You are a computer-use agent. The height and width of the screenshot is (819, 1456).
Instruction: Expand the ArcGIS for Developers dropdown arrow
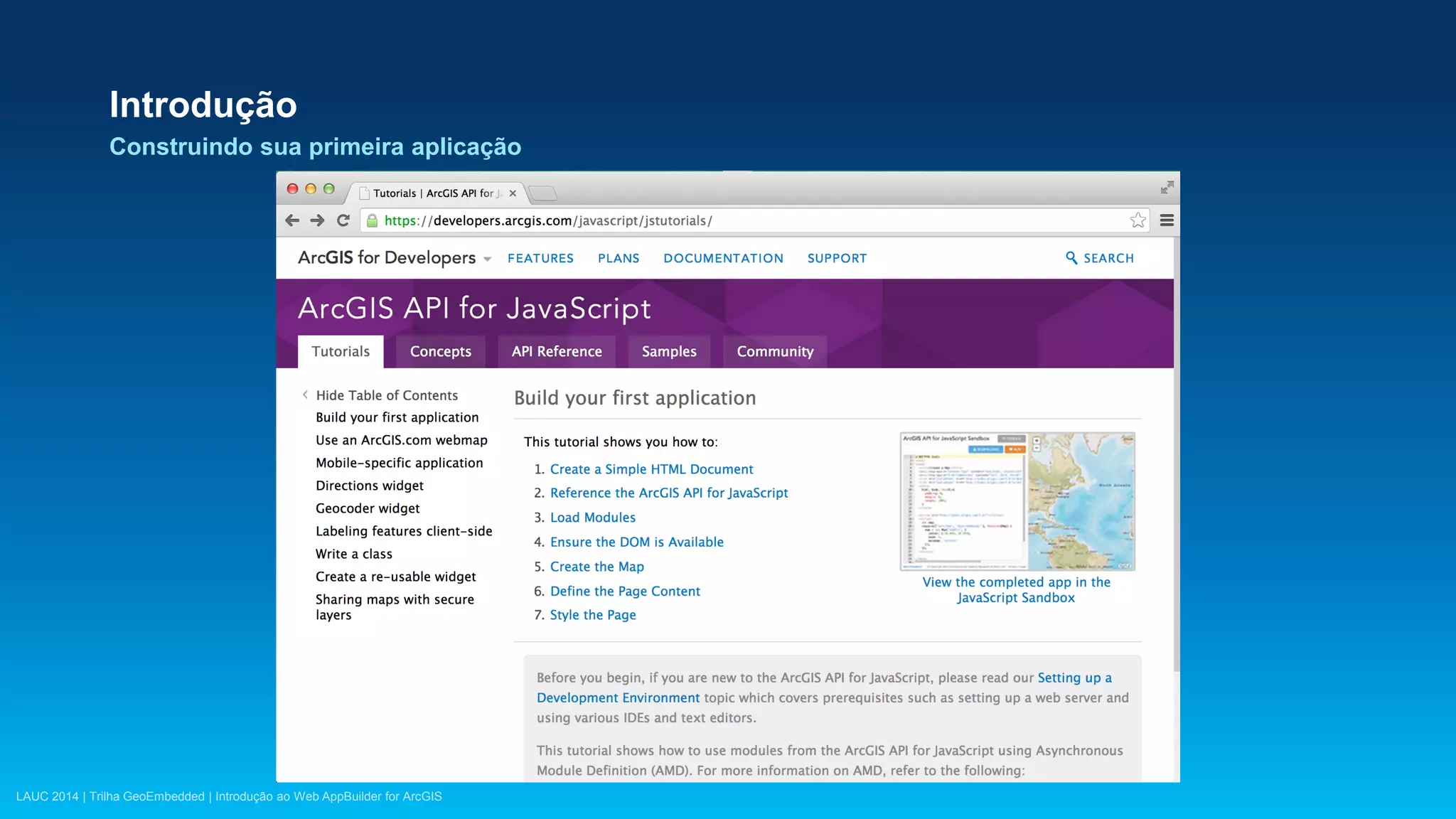pyautogui.click(x=487, y=259)
